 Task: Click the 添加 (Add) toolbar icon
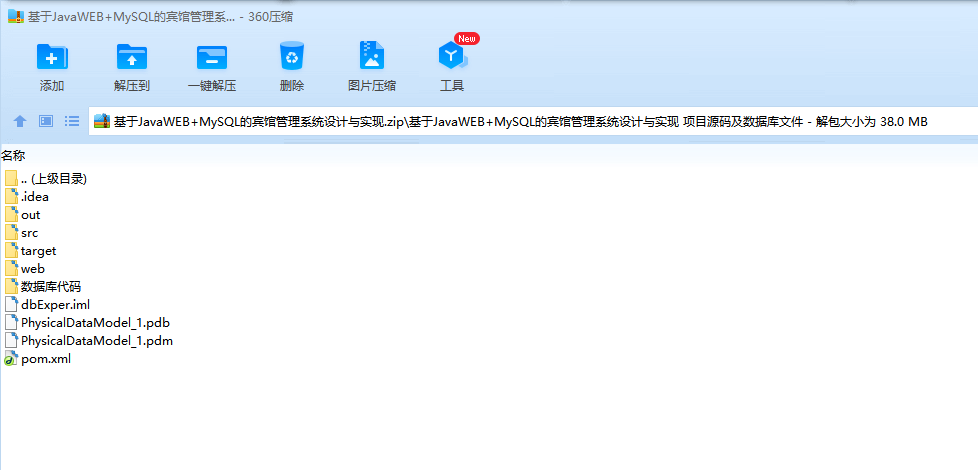click(52, 57)
